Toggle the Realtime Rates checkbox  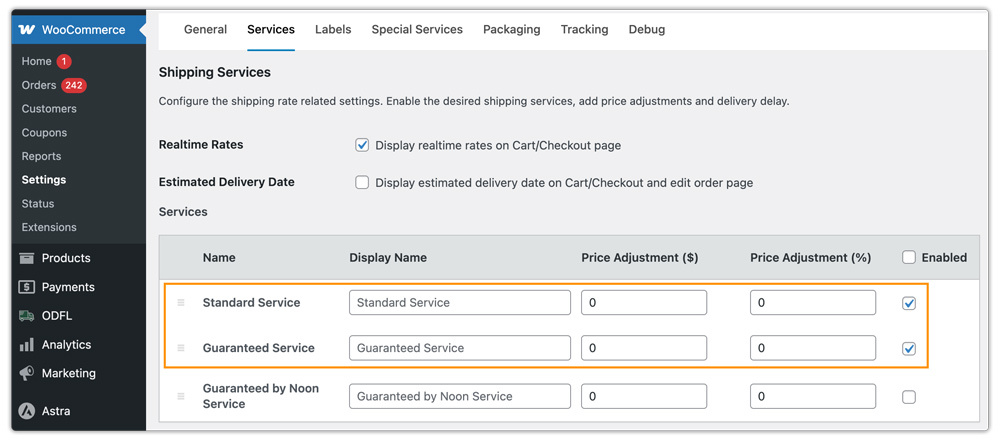362,145
